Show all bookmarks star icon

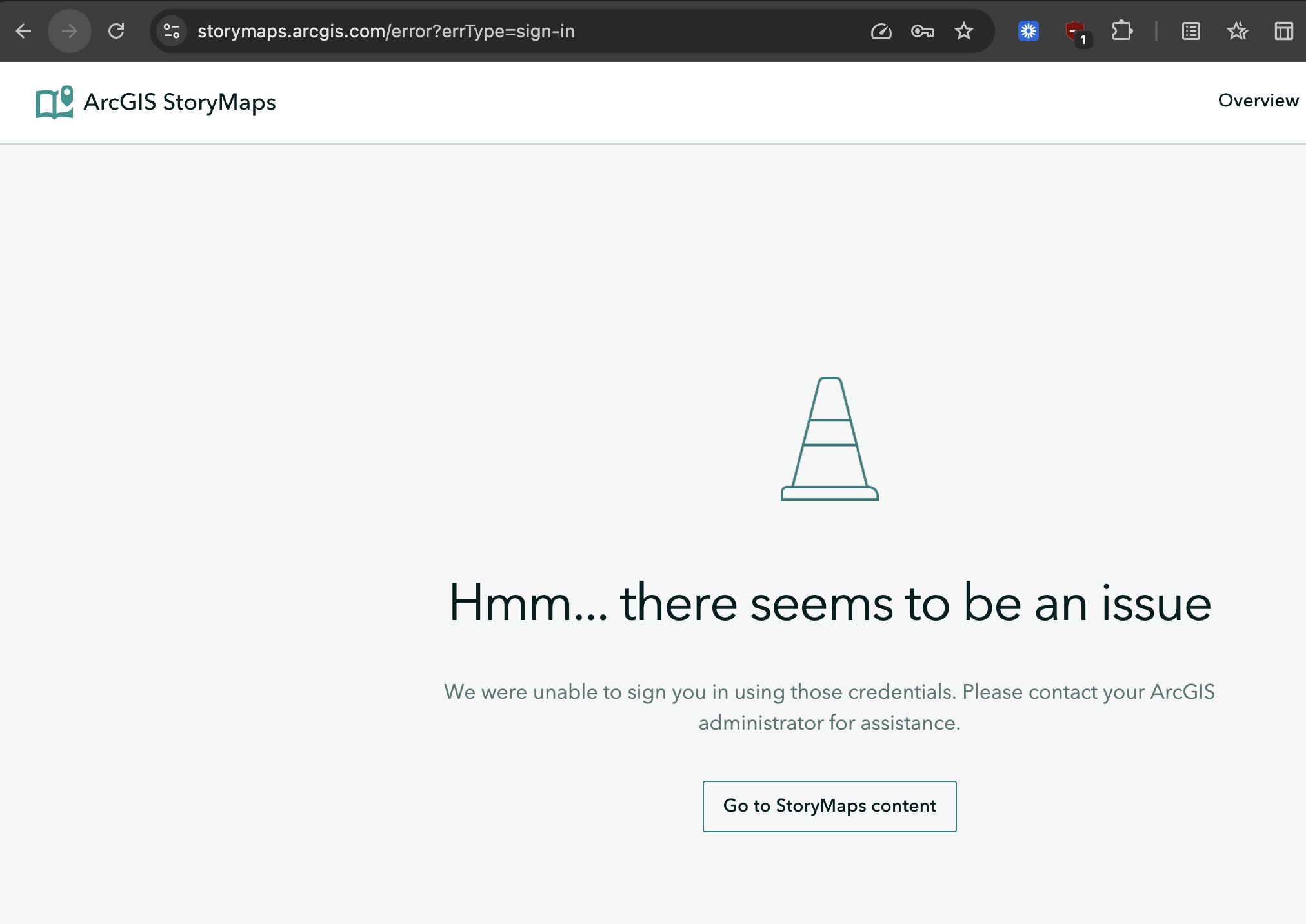[1238, 31]
